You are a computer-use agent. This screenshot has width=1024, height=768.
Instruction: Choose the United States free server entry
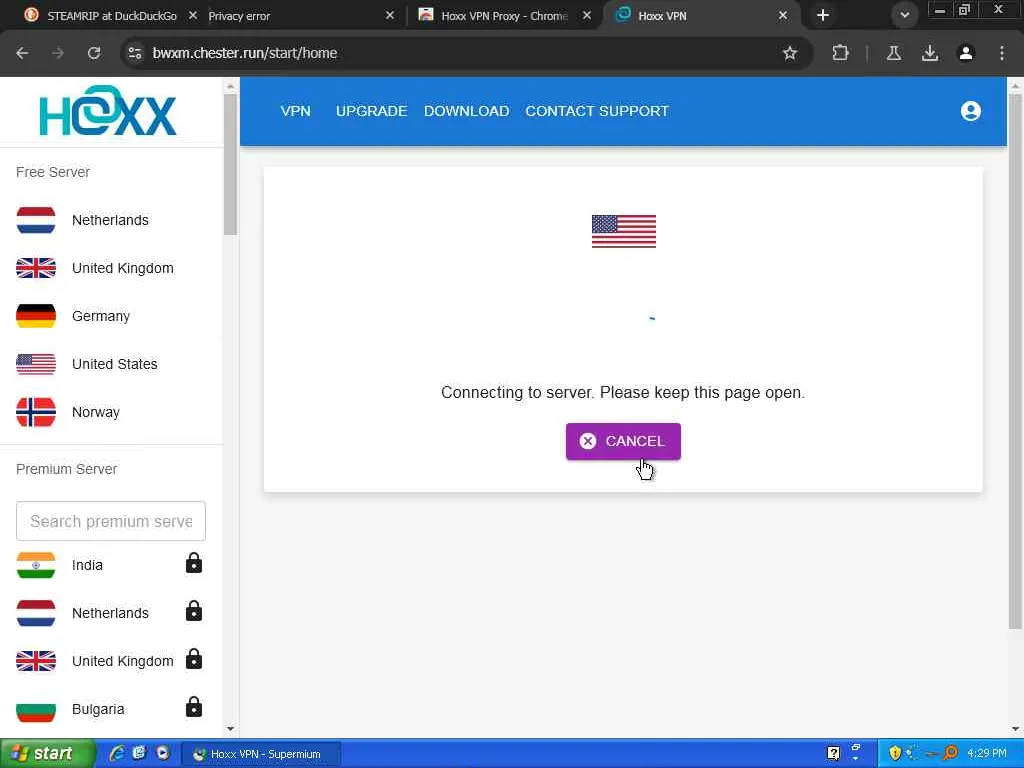[x=111, y=364]
